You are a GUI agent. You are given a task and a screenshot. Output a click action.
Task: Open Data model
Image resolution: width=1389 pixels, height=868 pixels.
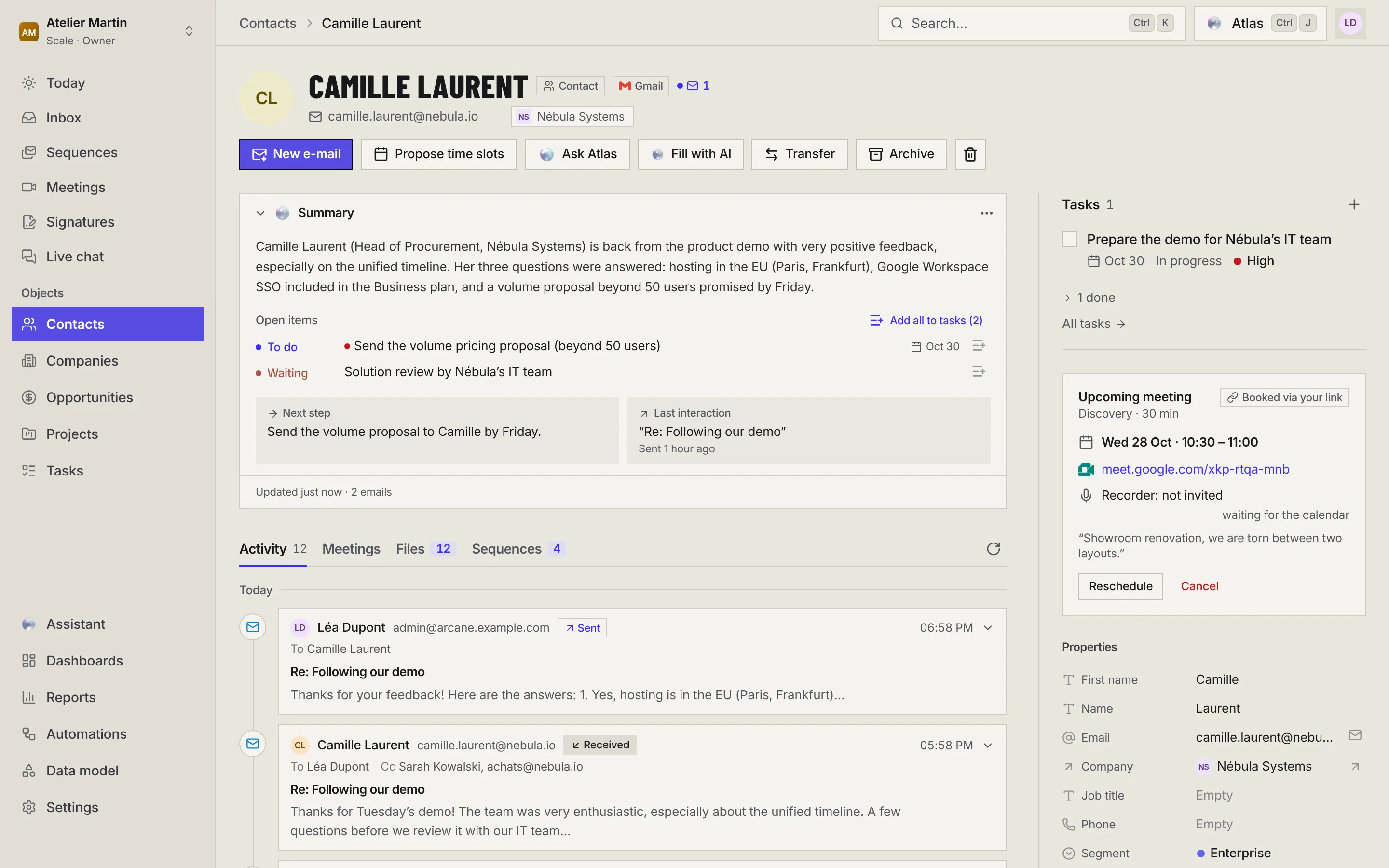[108, 771]
